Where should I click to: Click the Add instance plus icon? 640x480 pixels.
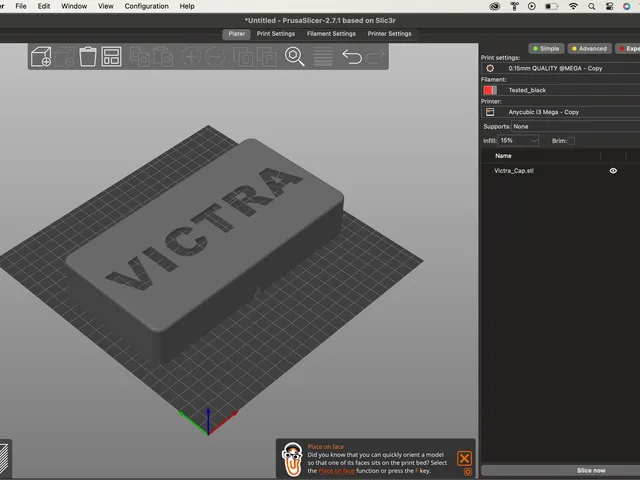191,56
